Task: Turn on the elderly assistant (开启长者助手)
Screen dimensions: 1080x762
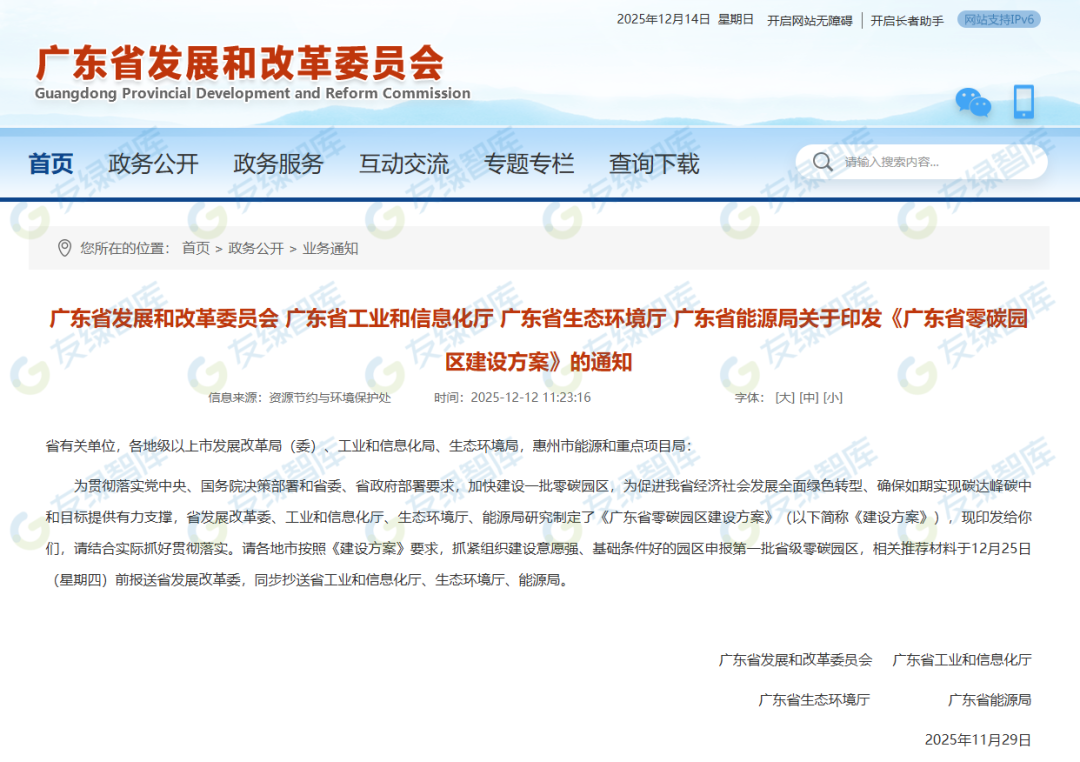Action: coord(906,20)
